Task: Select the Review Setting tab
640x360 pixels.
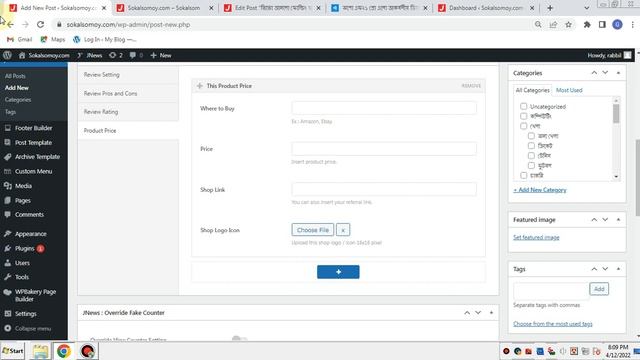Action: click(128, 75)
